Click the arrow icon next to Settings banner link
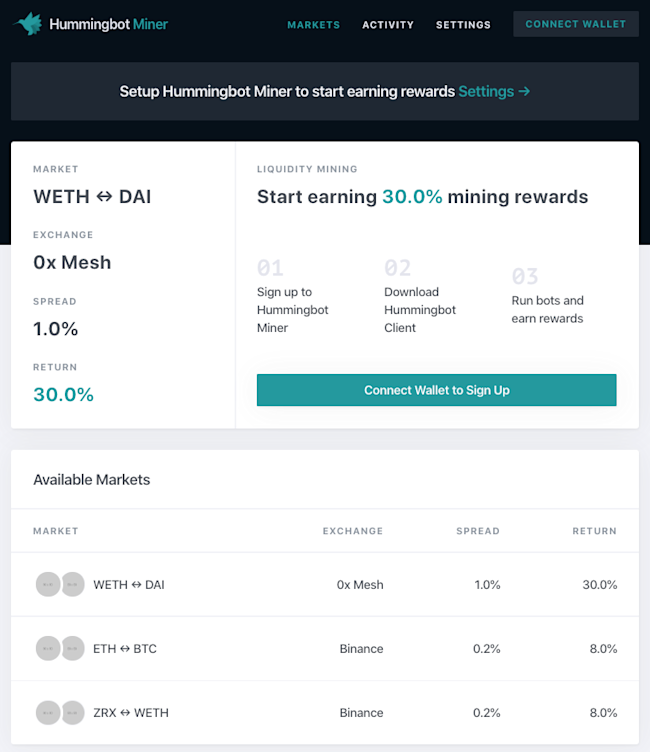Image resolution: width=650 pixels, height=752 pixels. coord(524,91)
